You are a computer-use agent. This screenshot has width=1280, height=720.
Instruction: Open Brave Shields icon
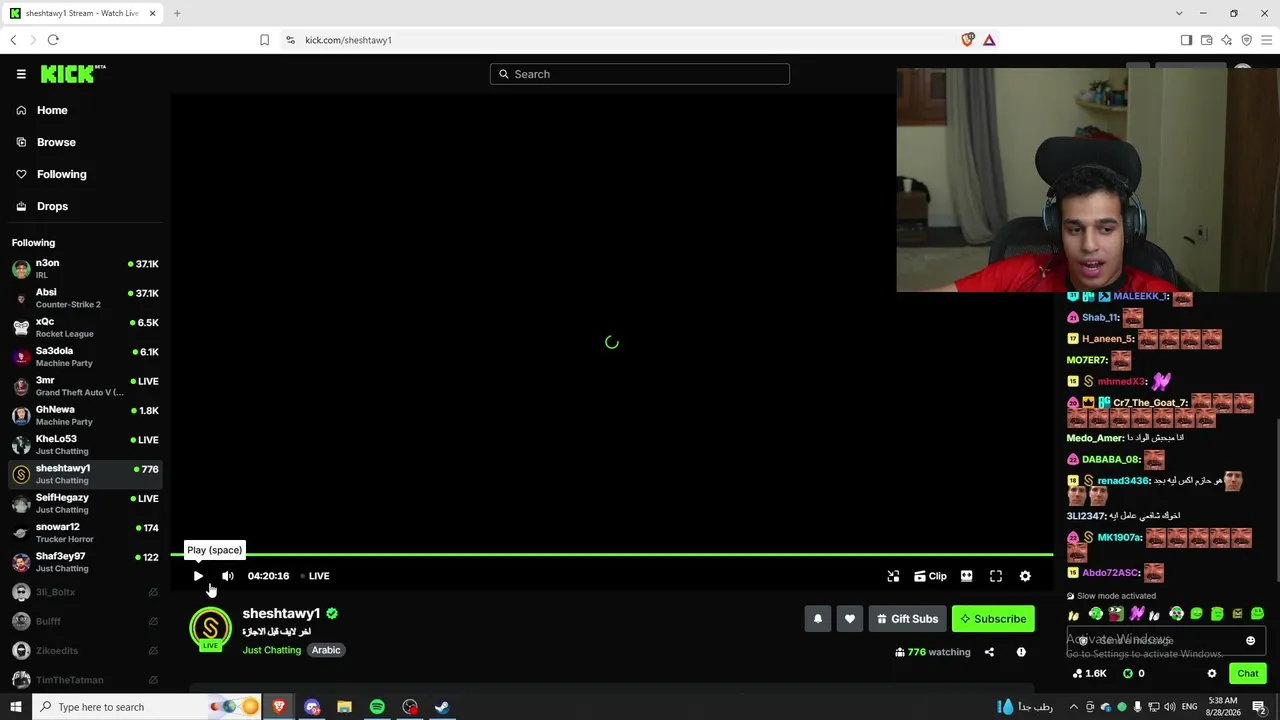click(x=967, y=40)
